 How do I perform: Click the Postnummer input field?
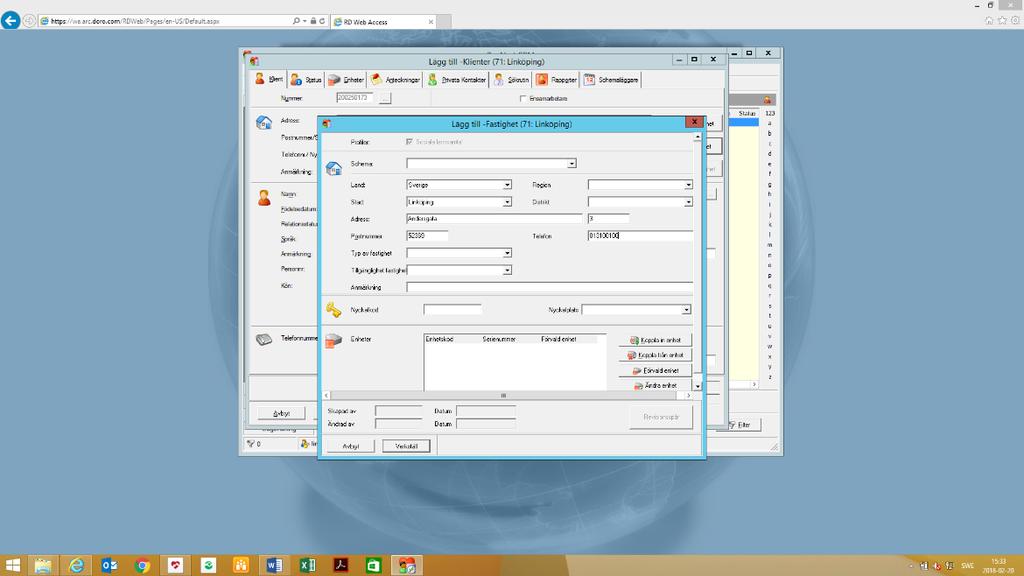pyautogui.click(x=427, y=236)
